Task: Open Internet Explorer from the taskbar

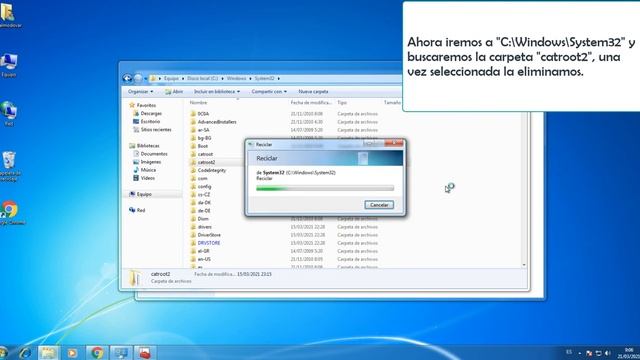Action: (x=24, y=353)
